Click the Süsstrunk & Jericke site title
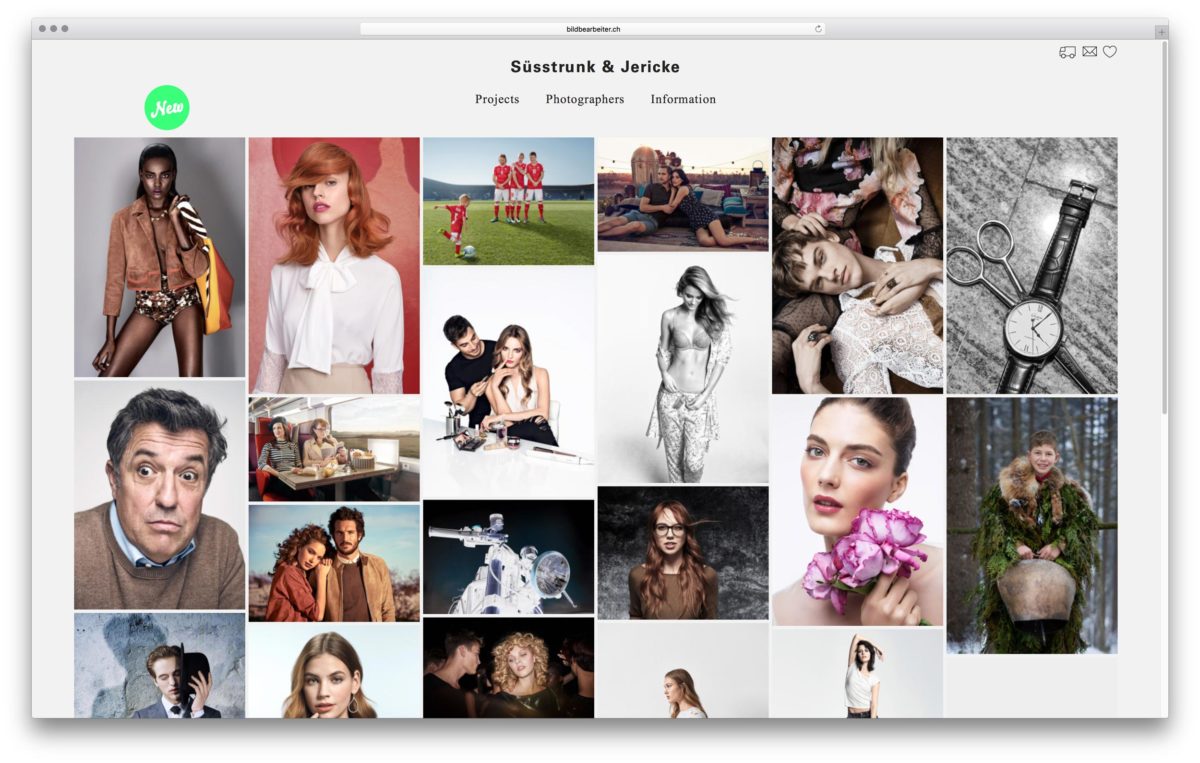This screenshot has height=763, width=1200. (595, 67)
